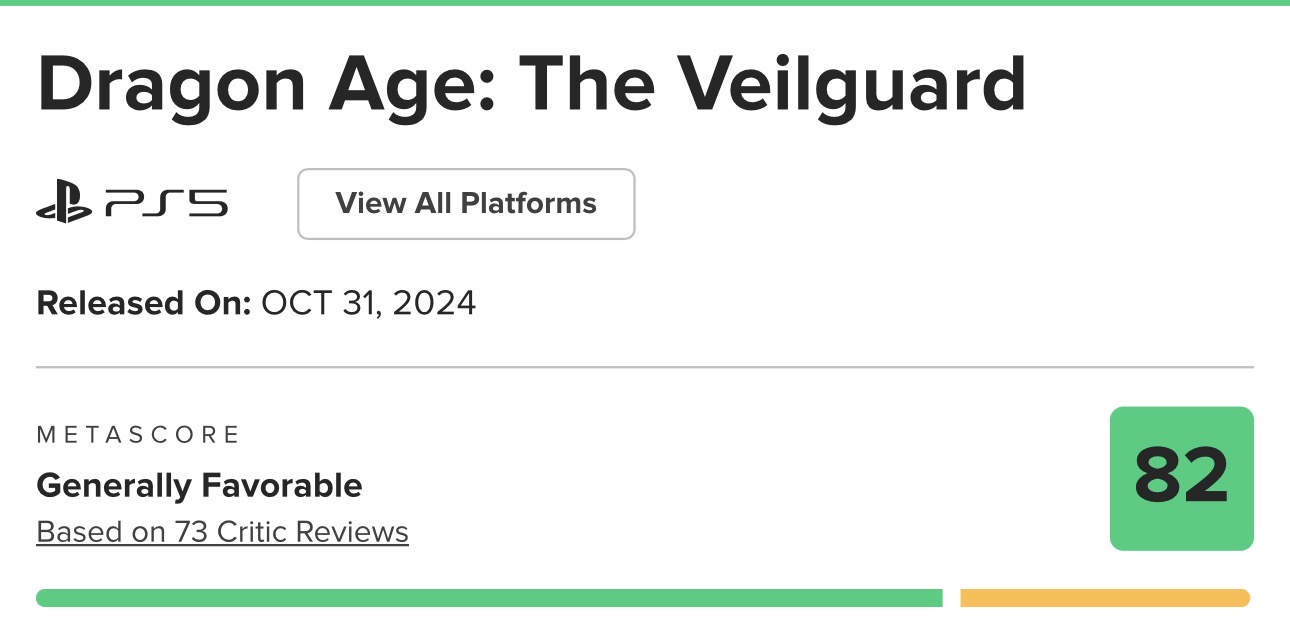The width and height of the screenshot is (1290, 643).
Task: Click the word Platforms in the button
Action: coord(528,204)
